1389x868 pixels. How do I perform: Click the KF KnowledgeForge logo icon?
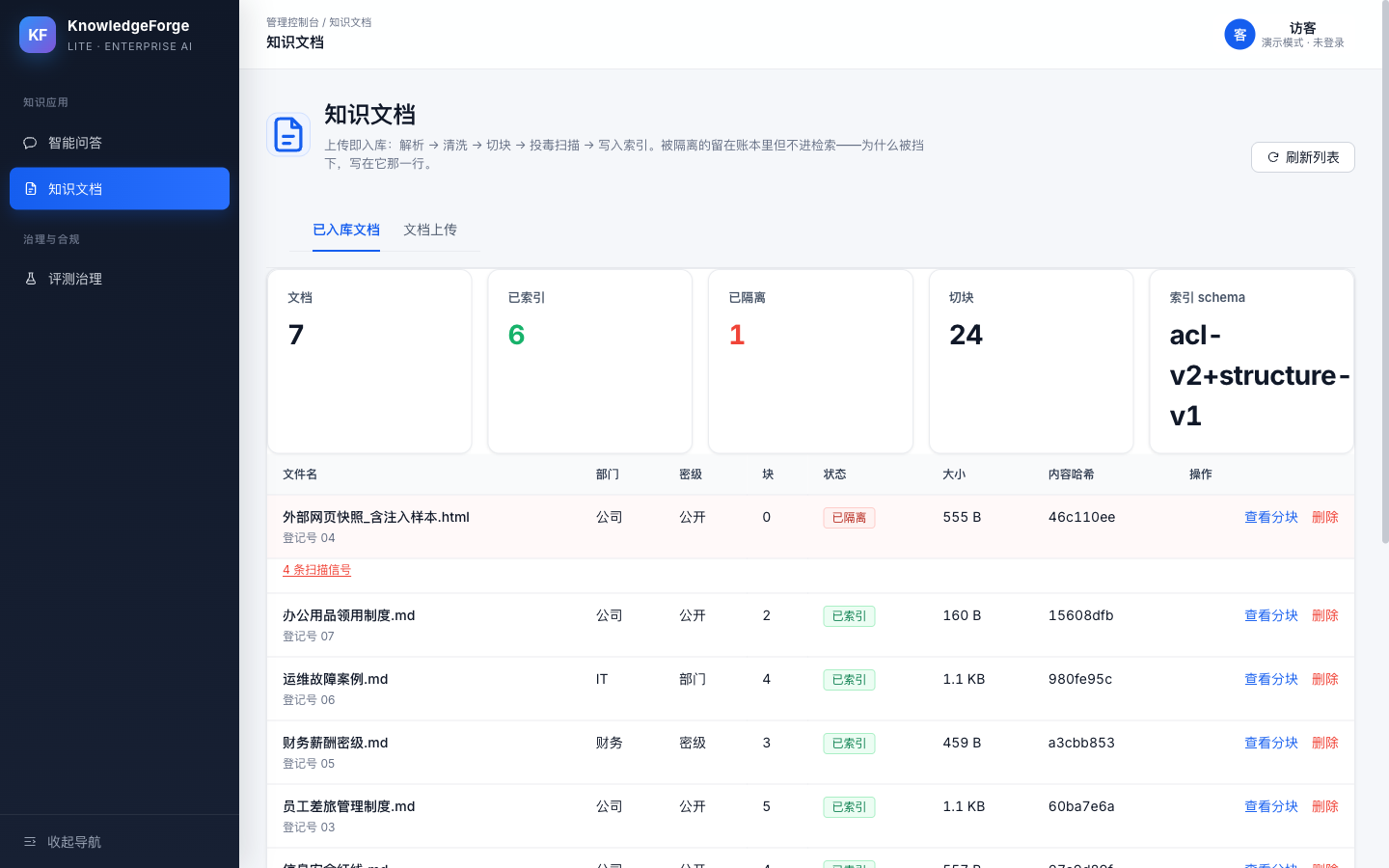(x=38, y=35)
